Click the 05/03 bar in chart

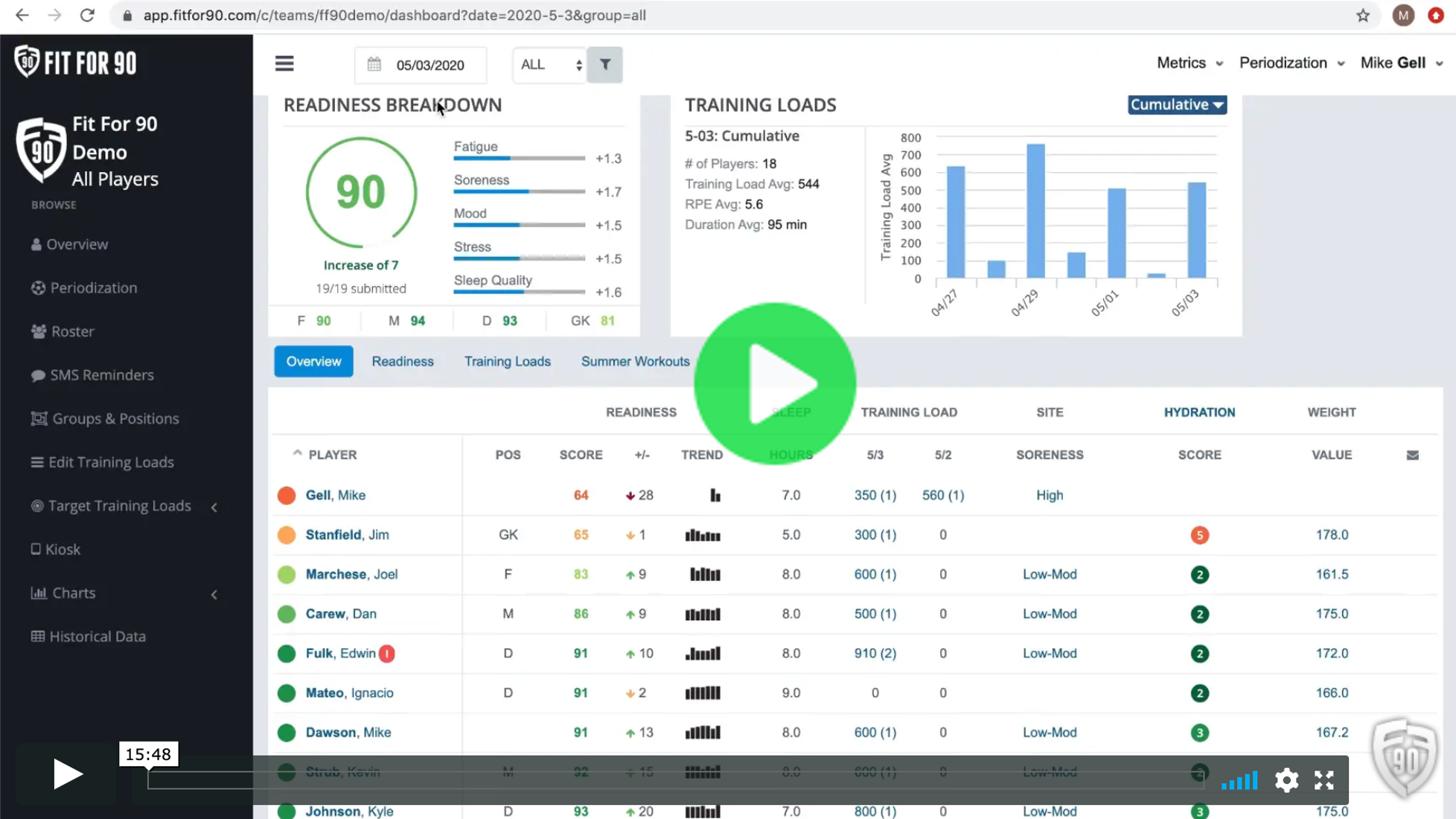(x=1196, y=230)
